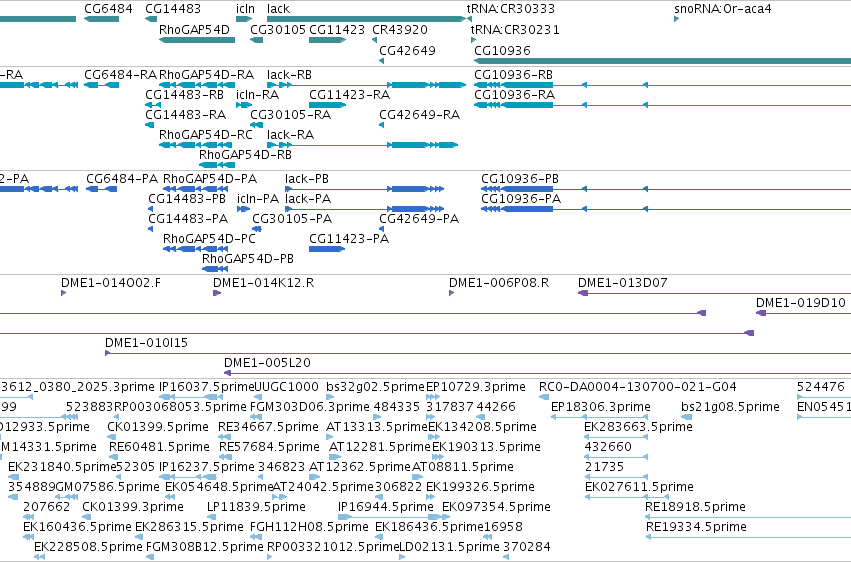851x562 pixels.
Task: Open the FGH112H08.5prime EST label
Action: click(x=309, y=527)
